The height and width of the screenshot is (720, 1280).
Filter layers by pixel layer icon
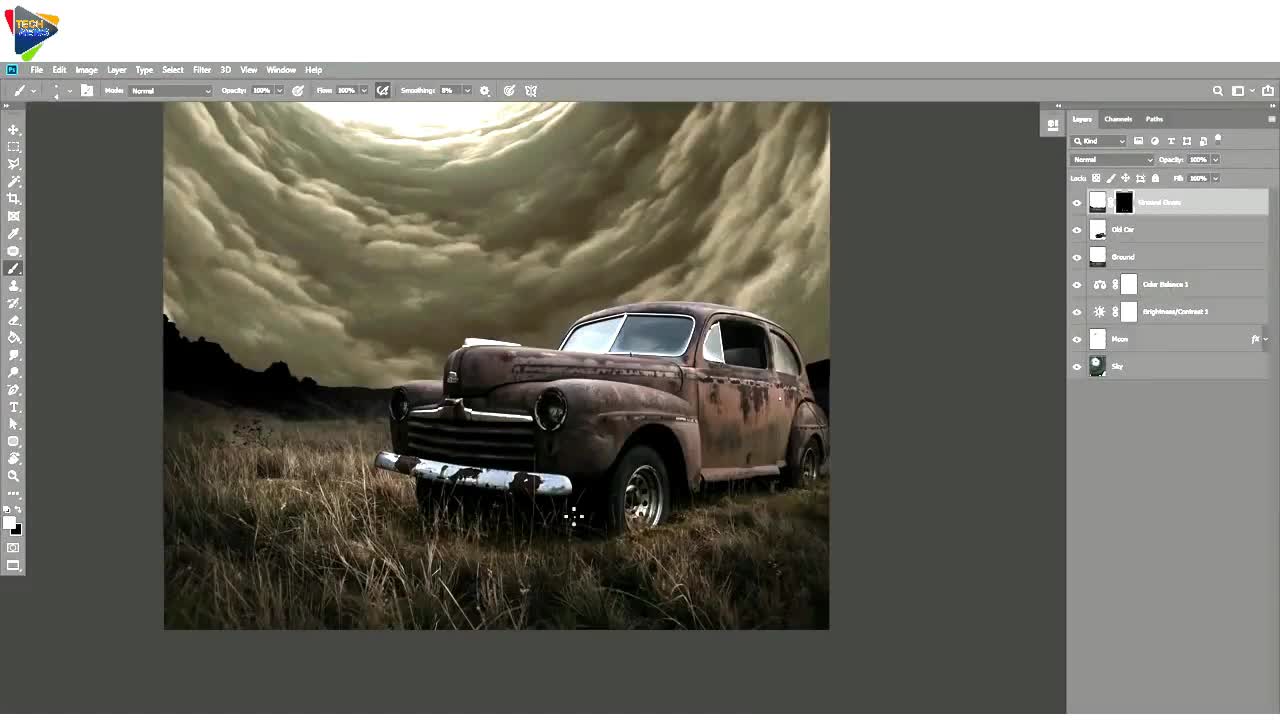coord(1138,141)
